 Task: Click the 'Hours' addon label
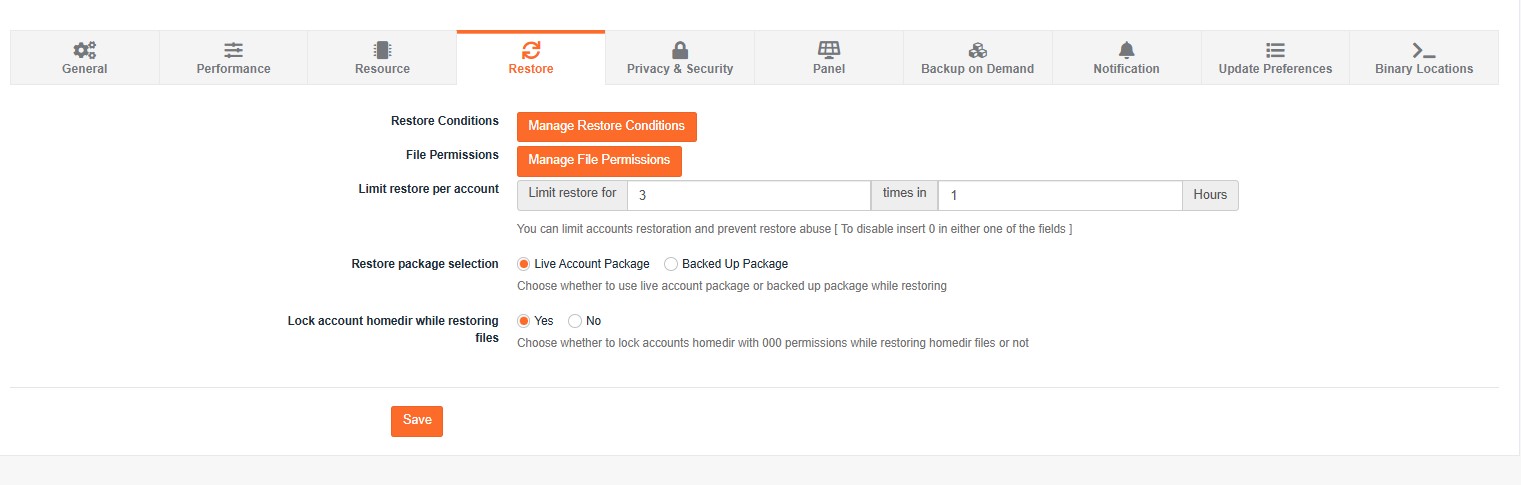point(1210,195)
